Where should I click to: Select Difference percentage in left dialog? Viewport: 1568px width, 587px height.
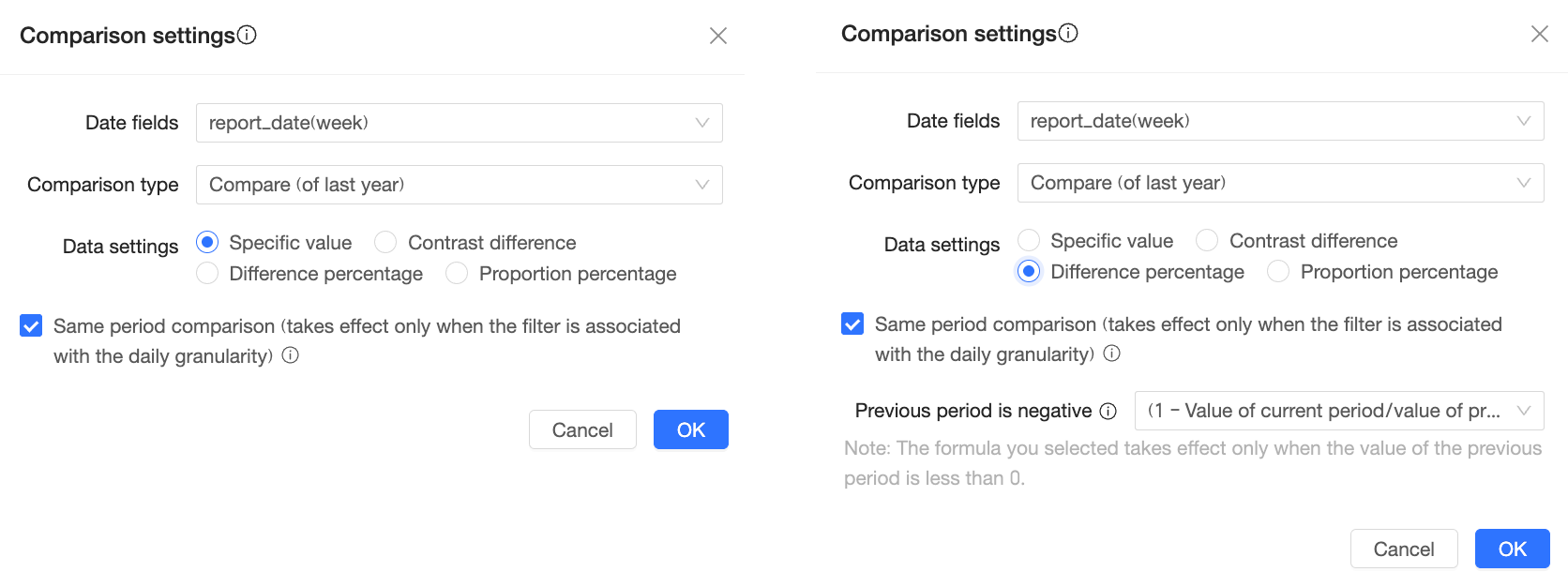[207, 274]
